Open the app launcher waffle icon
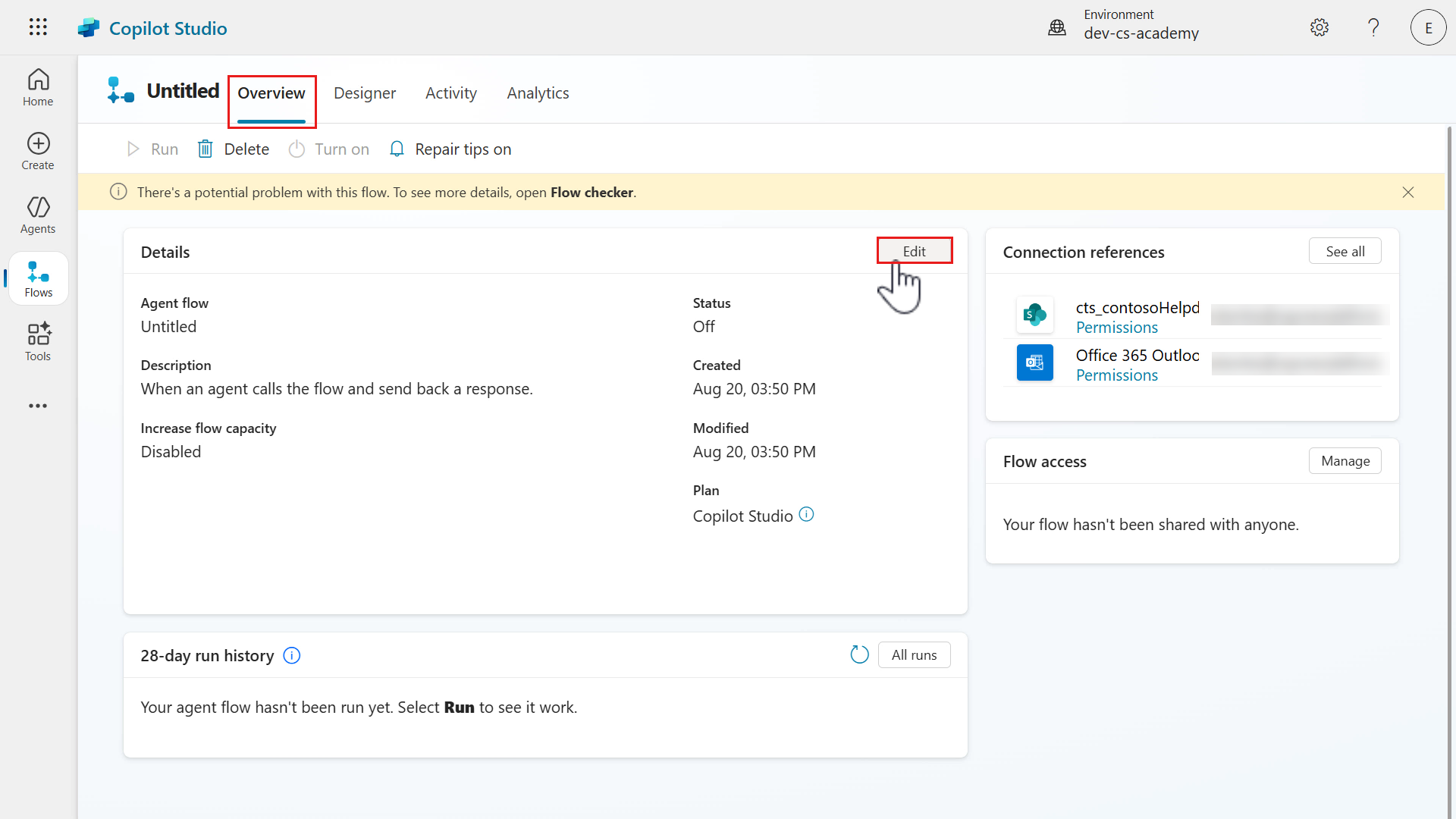The width and height of the screenshot is (1456, 819). 38,27
